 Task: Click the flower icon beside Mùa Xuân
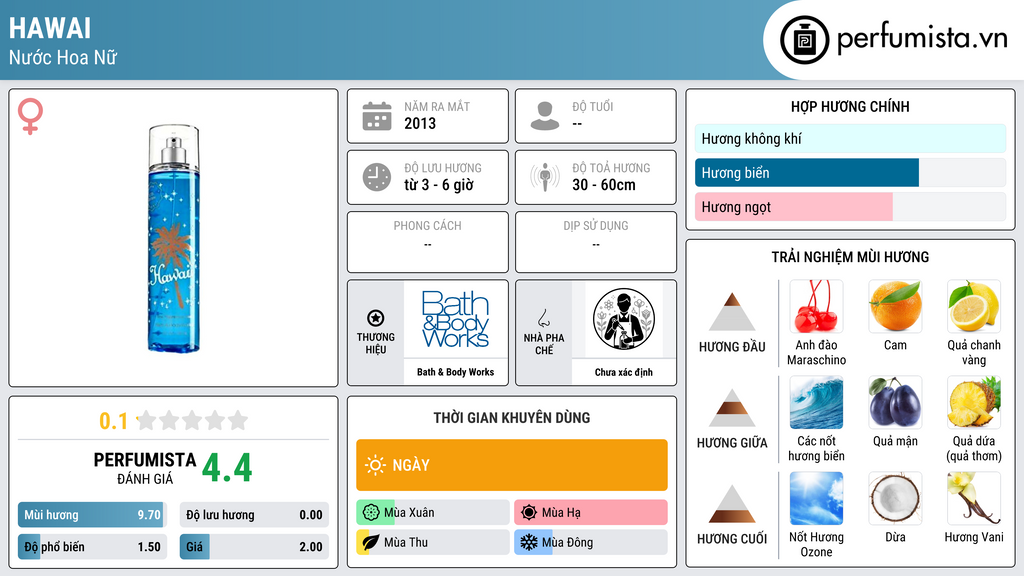click(371, 512)
